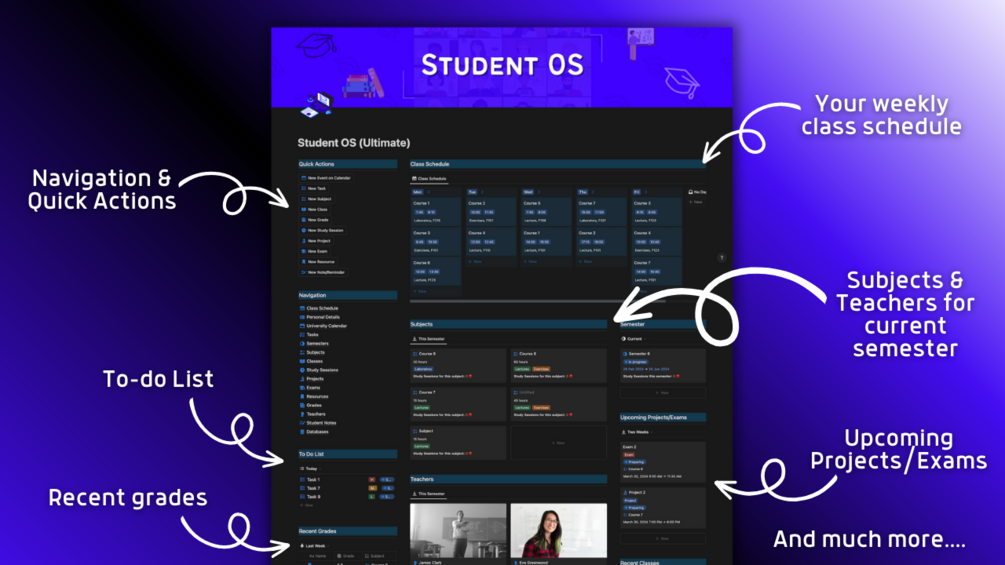Open Personal Details icon in Navigation

coord(303,317)
